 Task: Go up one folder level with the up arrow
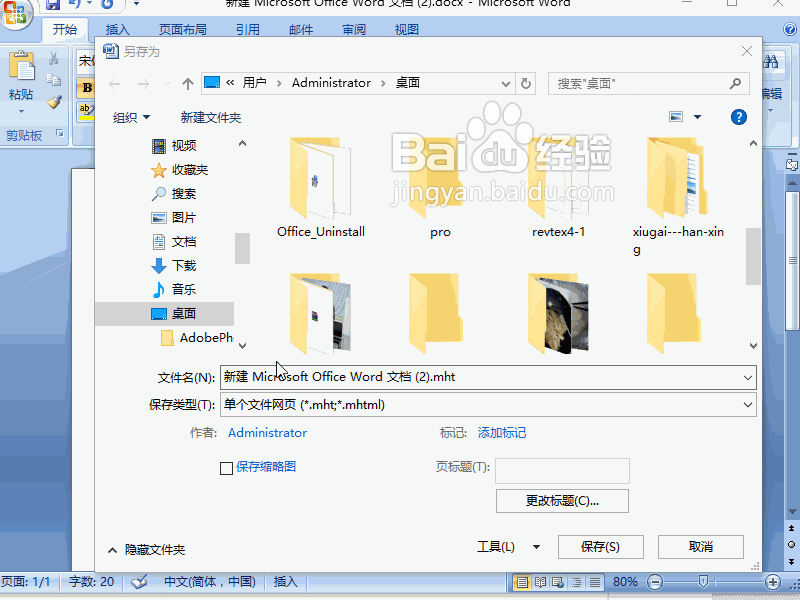(187, 84)
